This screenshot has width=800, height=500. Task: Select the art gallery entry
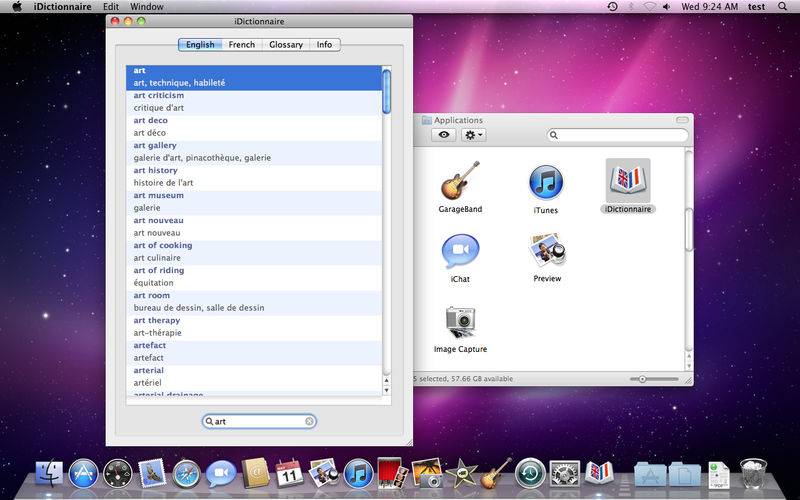pos(254,152)
